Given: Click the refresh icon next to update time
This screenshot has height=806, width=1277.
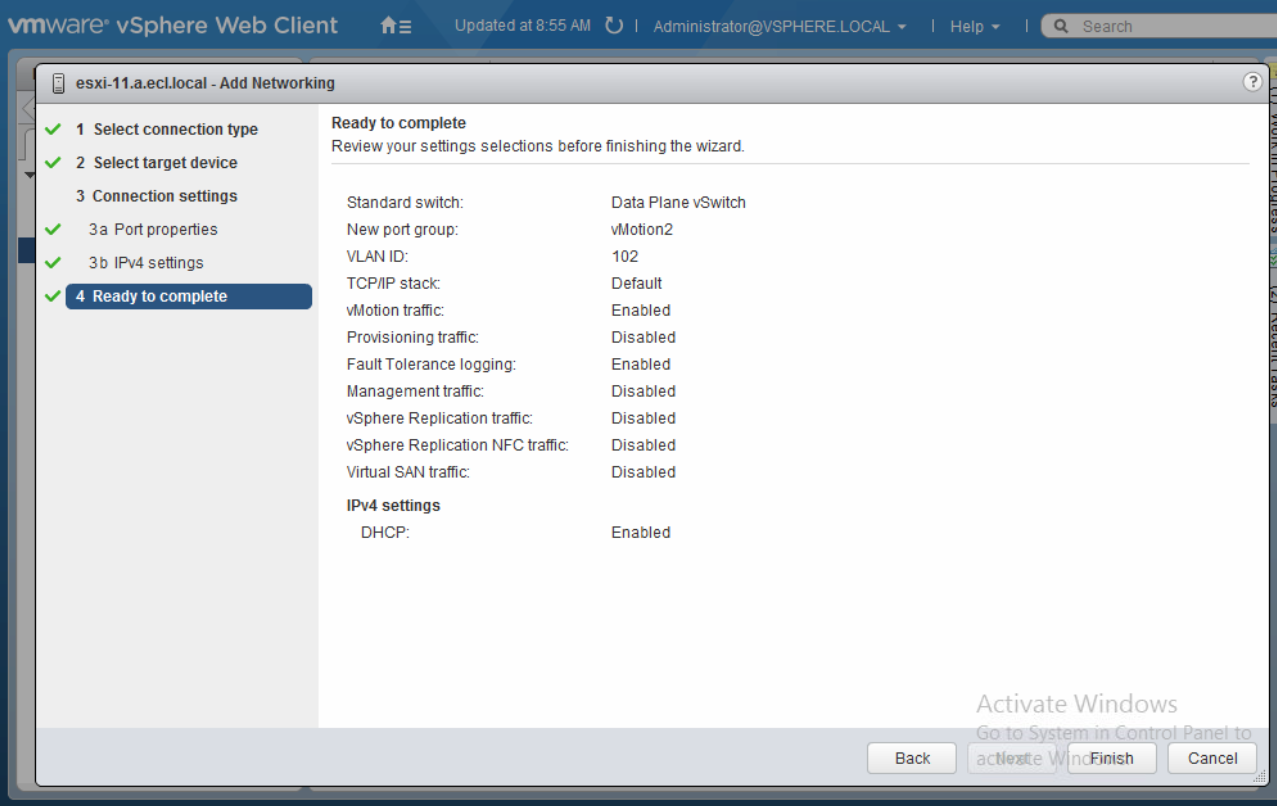Looking at the screenshot, I should click(614, 26).
